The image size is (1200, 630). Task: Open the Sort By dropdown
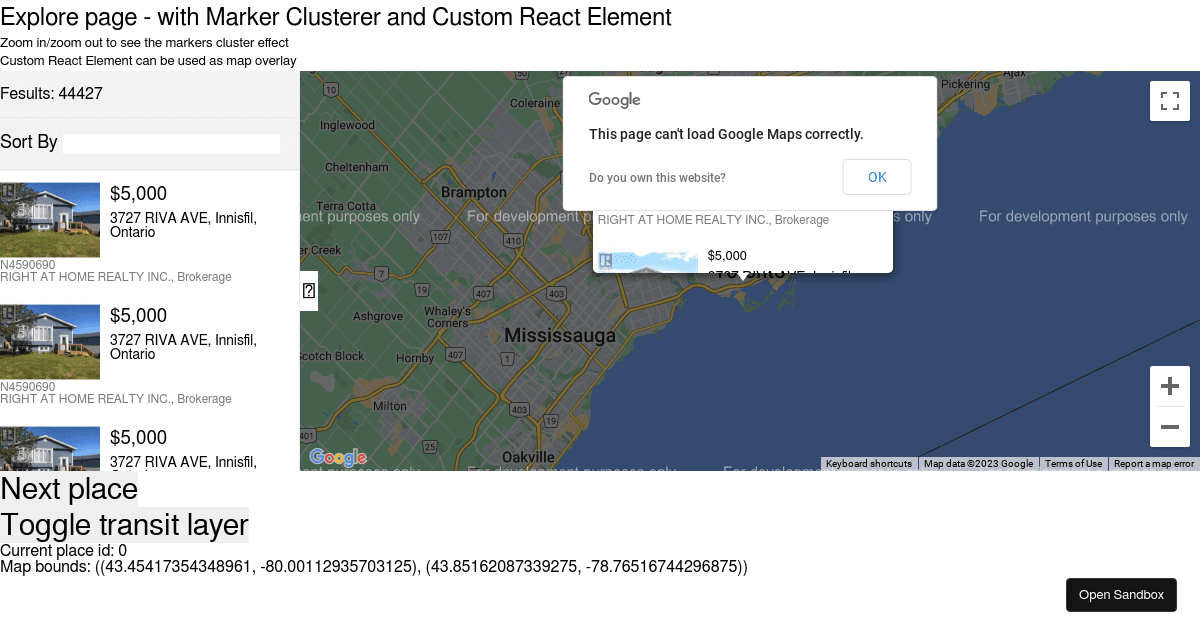pos(171,143)
